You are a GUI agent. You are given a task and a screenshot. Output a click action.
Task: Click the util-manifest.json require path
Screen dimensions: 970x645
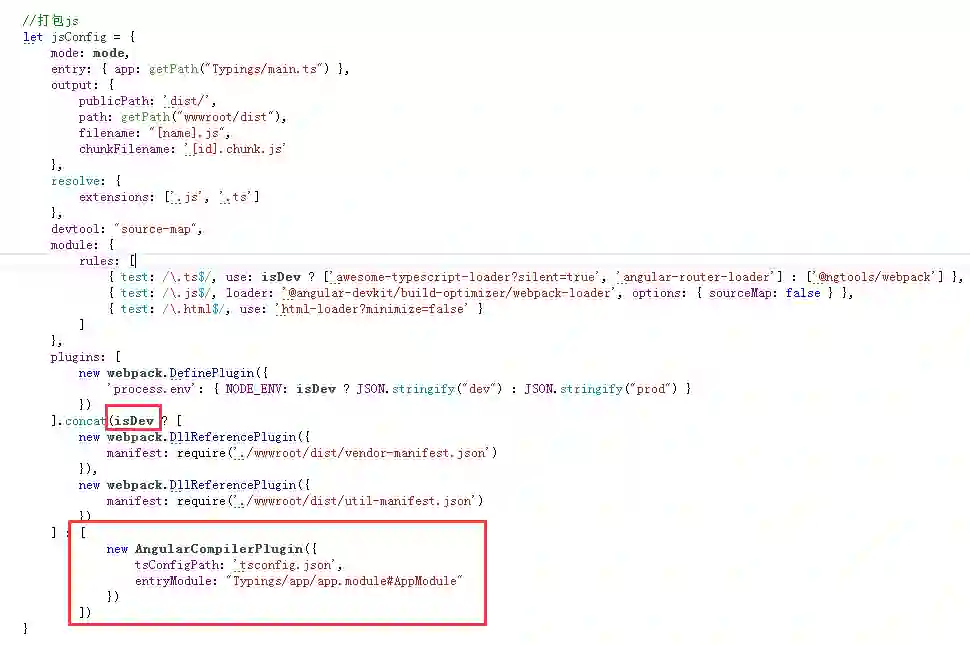coord(358,501)
